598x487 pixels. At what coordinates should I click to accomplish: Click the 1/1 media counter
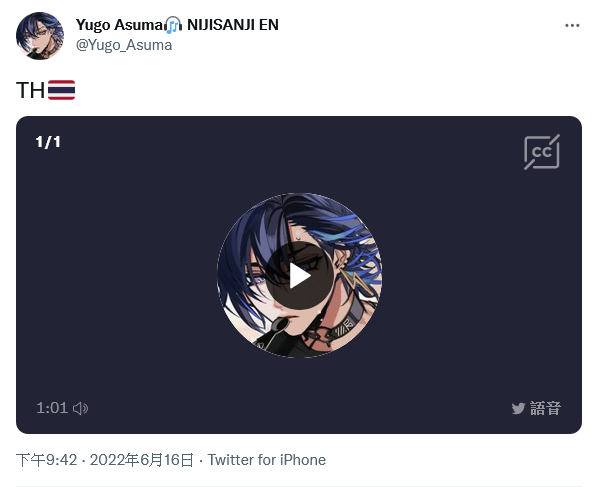48,142
